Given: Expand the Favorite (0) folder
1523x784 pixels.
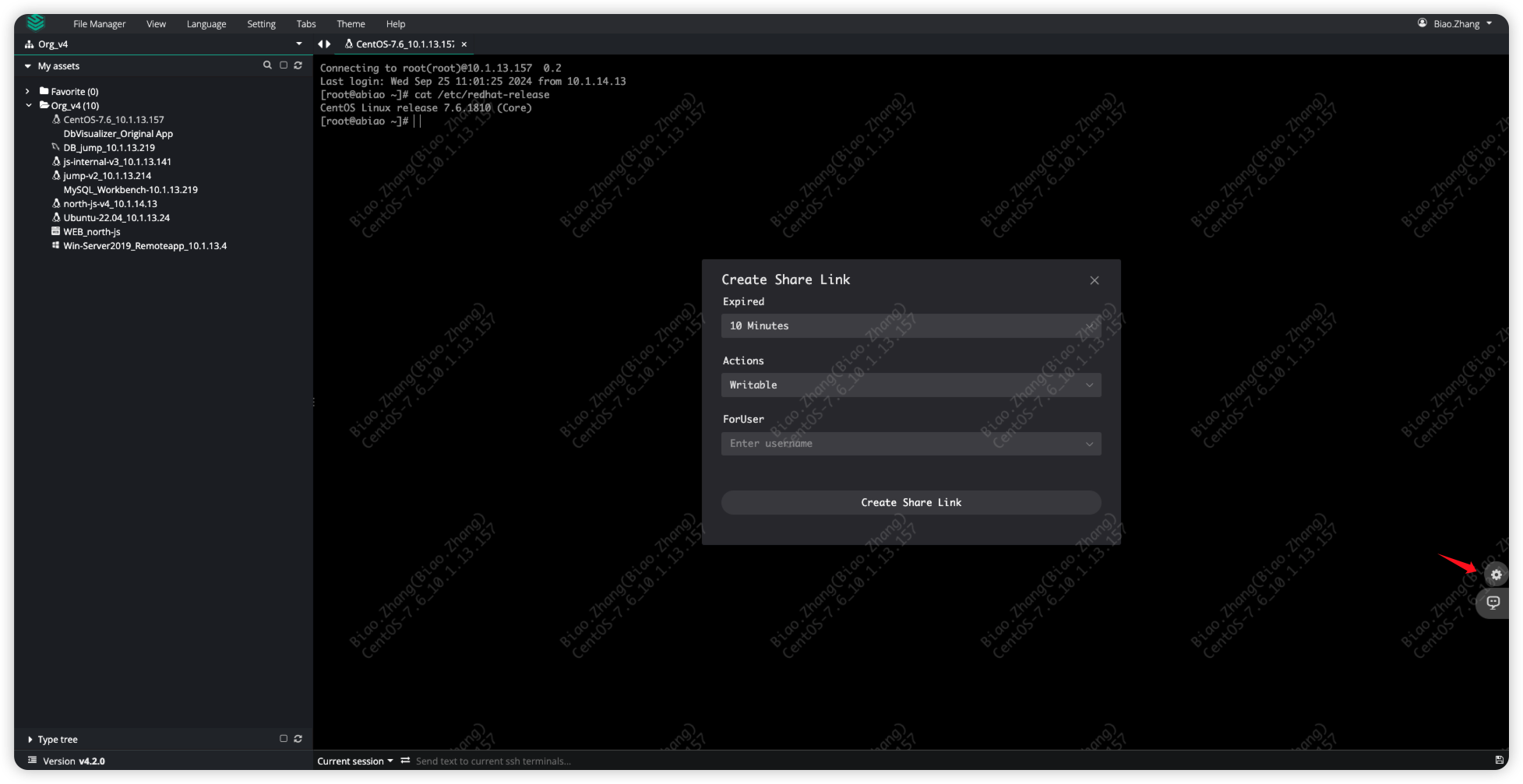Looking at the screenshot, I should 27,91.
